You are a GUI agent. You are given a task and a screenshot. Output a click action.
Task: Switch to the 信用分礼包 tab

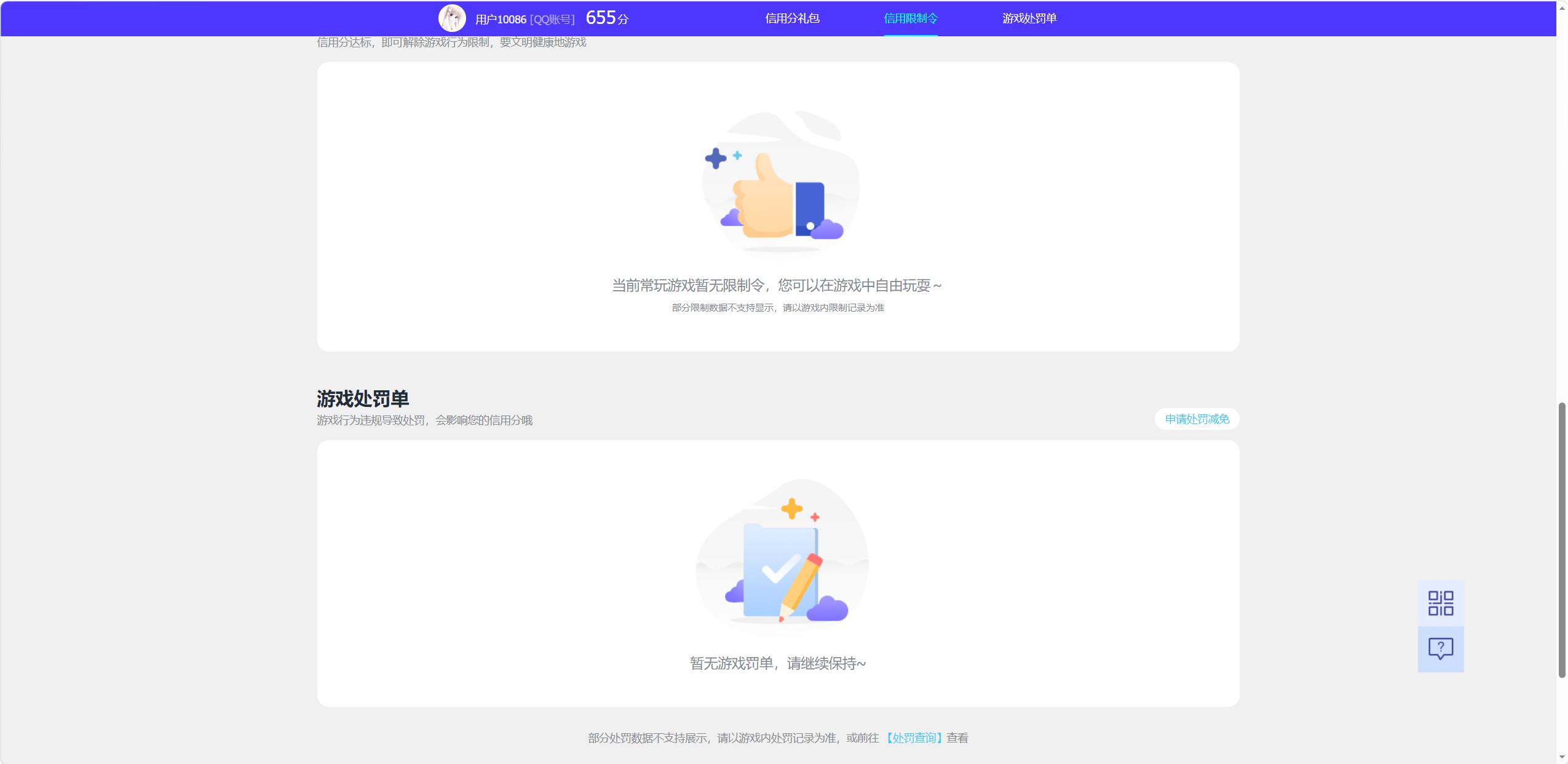(792, 18)
